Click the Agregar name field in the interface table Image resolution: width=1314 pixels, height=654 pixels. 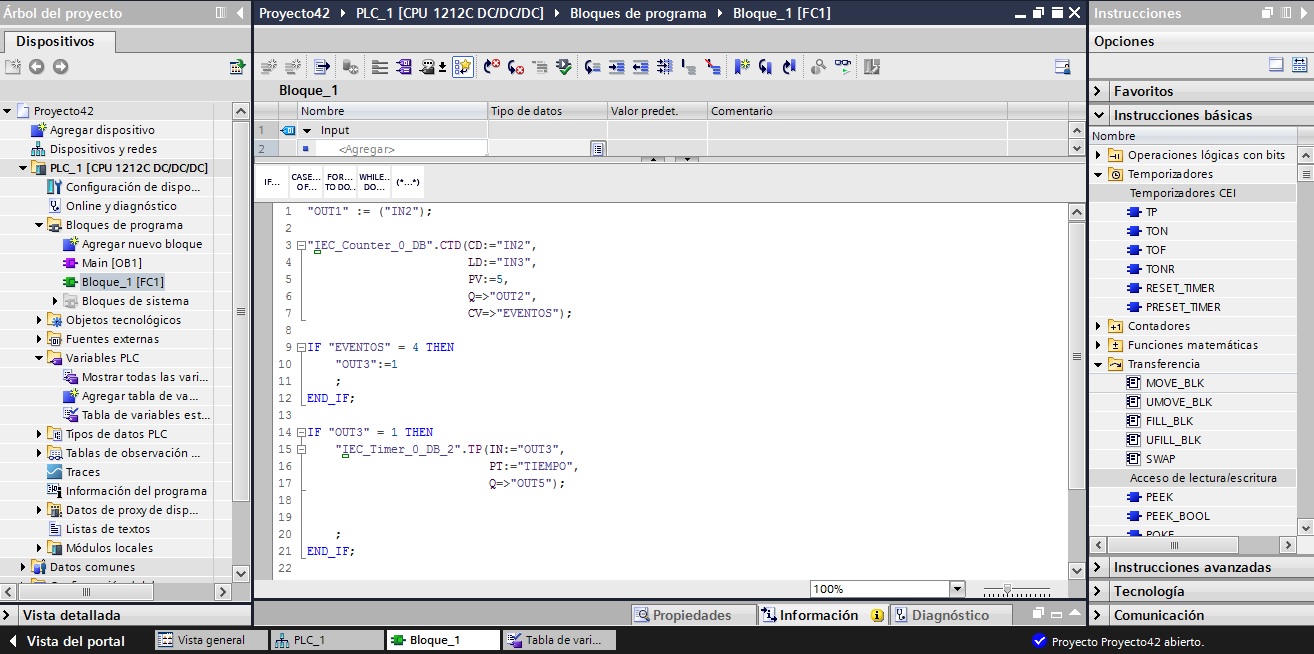coord(402,149)
